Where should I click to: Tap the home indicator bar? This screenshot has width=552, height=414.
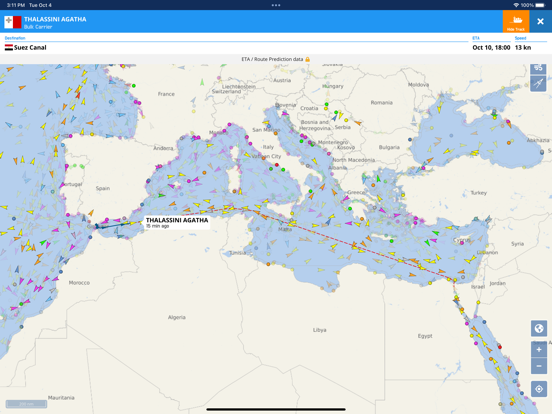(x=276, y=409)
